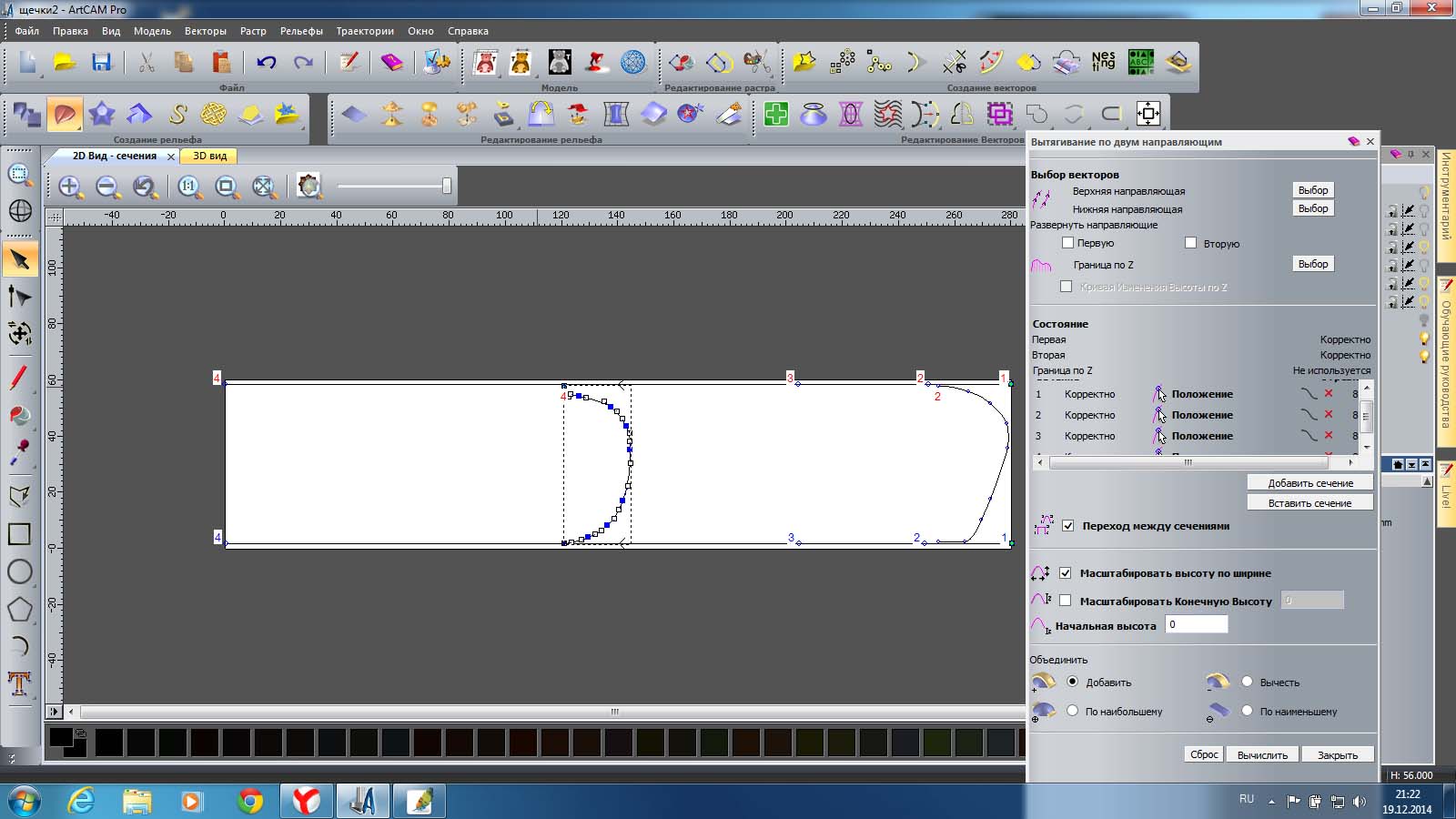Select the Zoom In magnifier tool
The height and width of the screenshot is (819, 1456).
pyautogui.click(x=70, y=187)
